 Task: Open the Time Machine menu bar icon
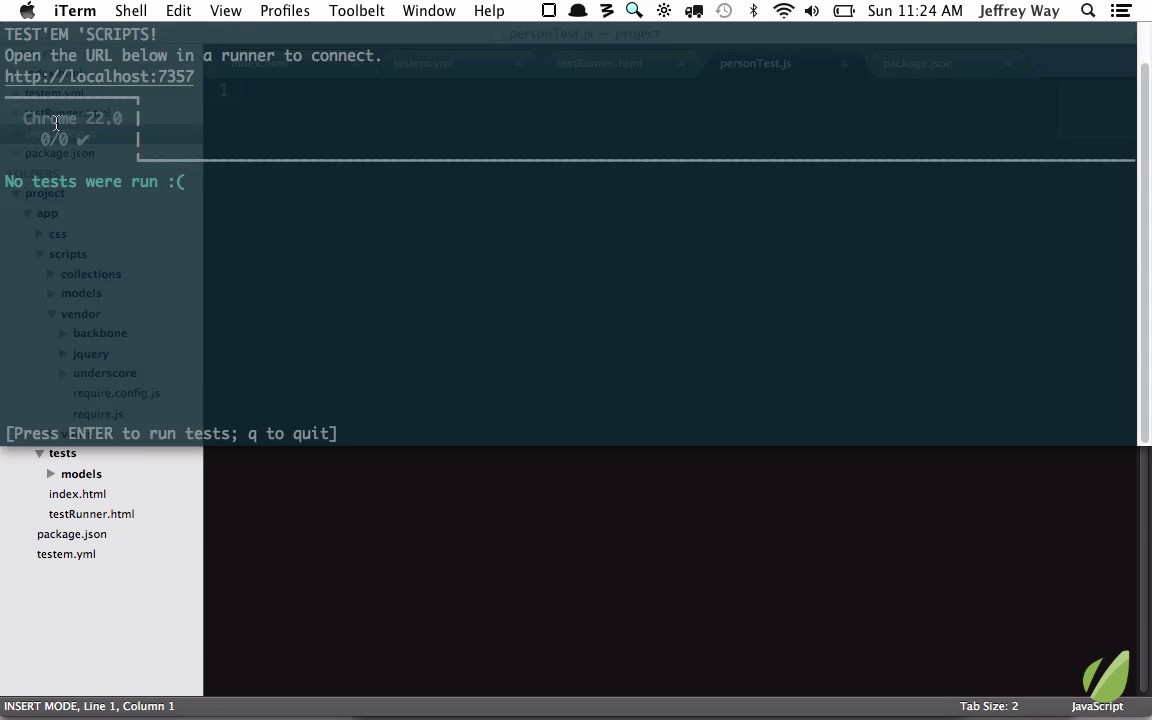pyautogui.click(x=724, y=10)
